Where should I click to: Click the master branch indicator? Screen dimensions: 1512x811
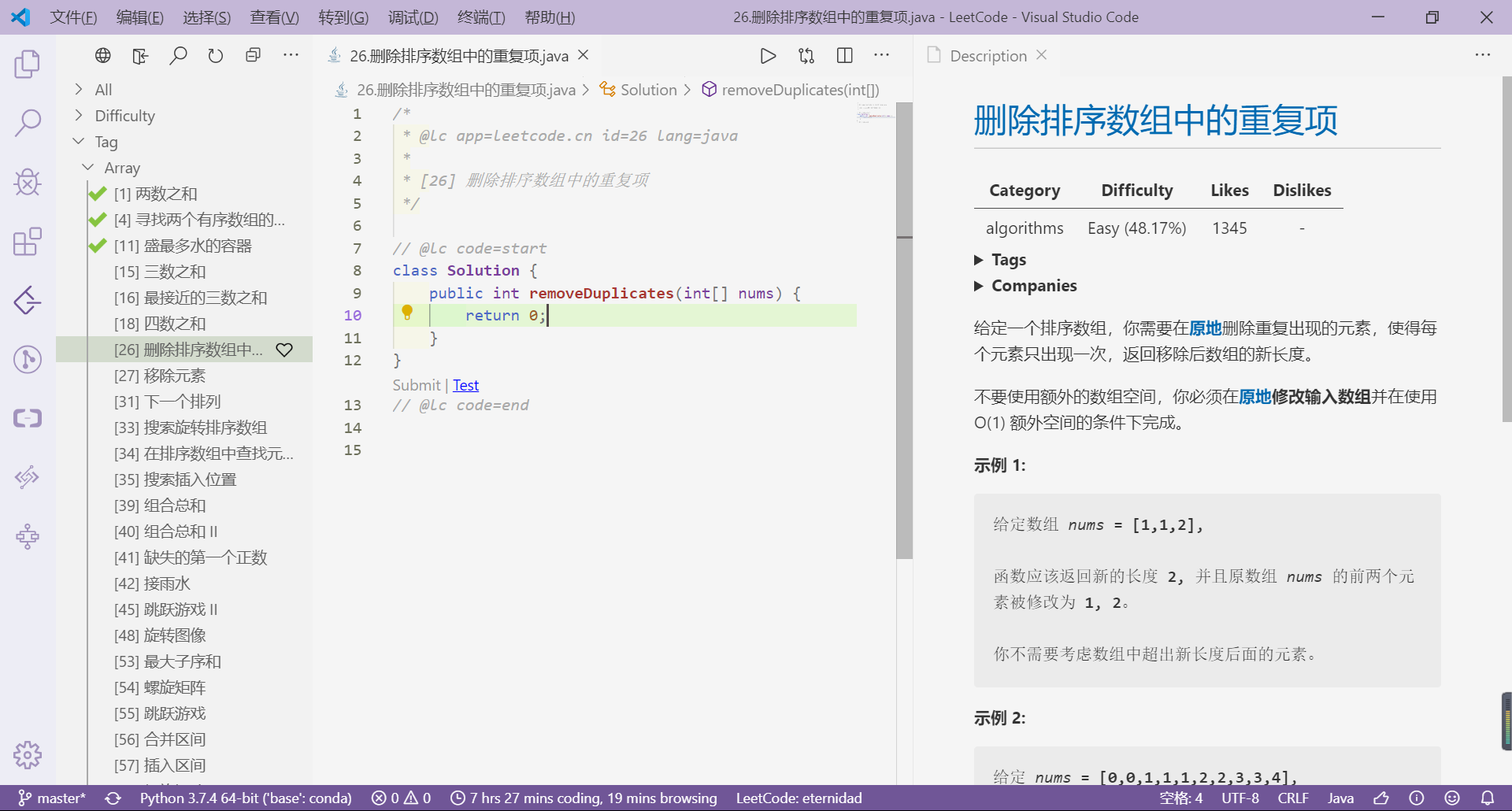(52, 798)
